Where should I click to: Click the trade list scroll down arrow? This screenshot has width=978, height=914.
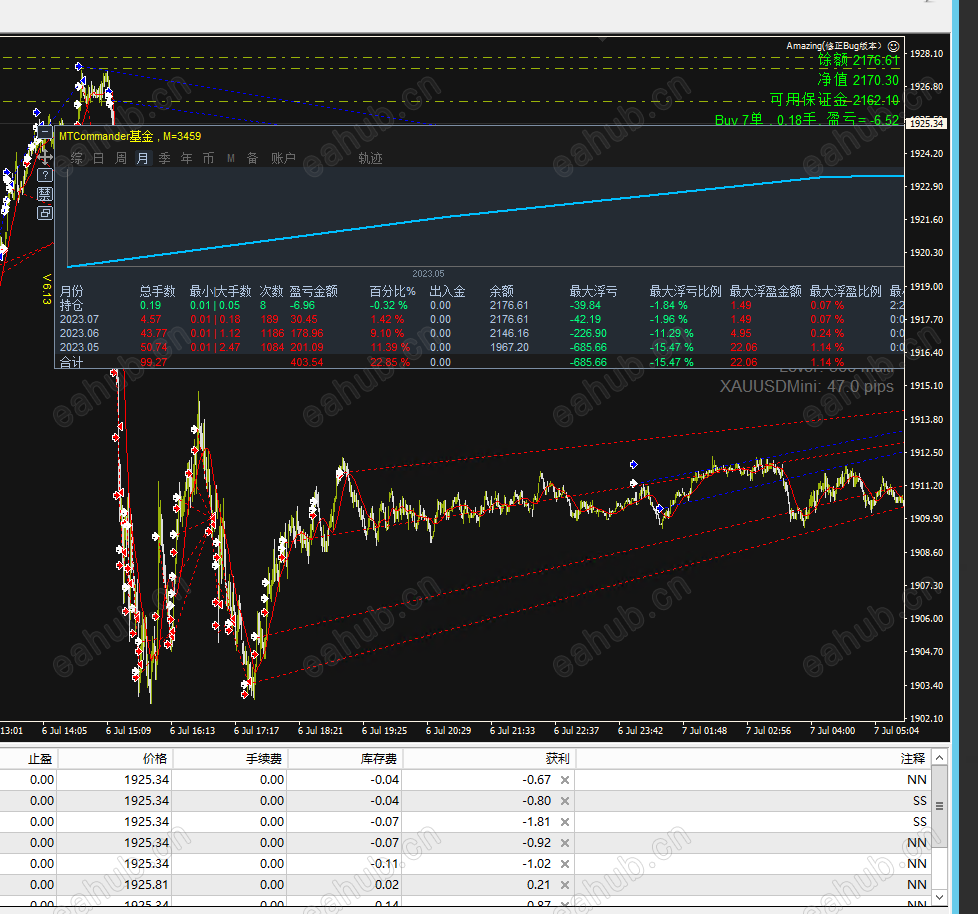(939, 897)
